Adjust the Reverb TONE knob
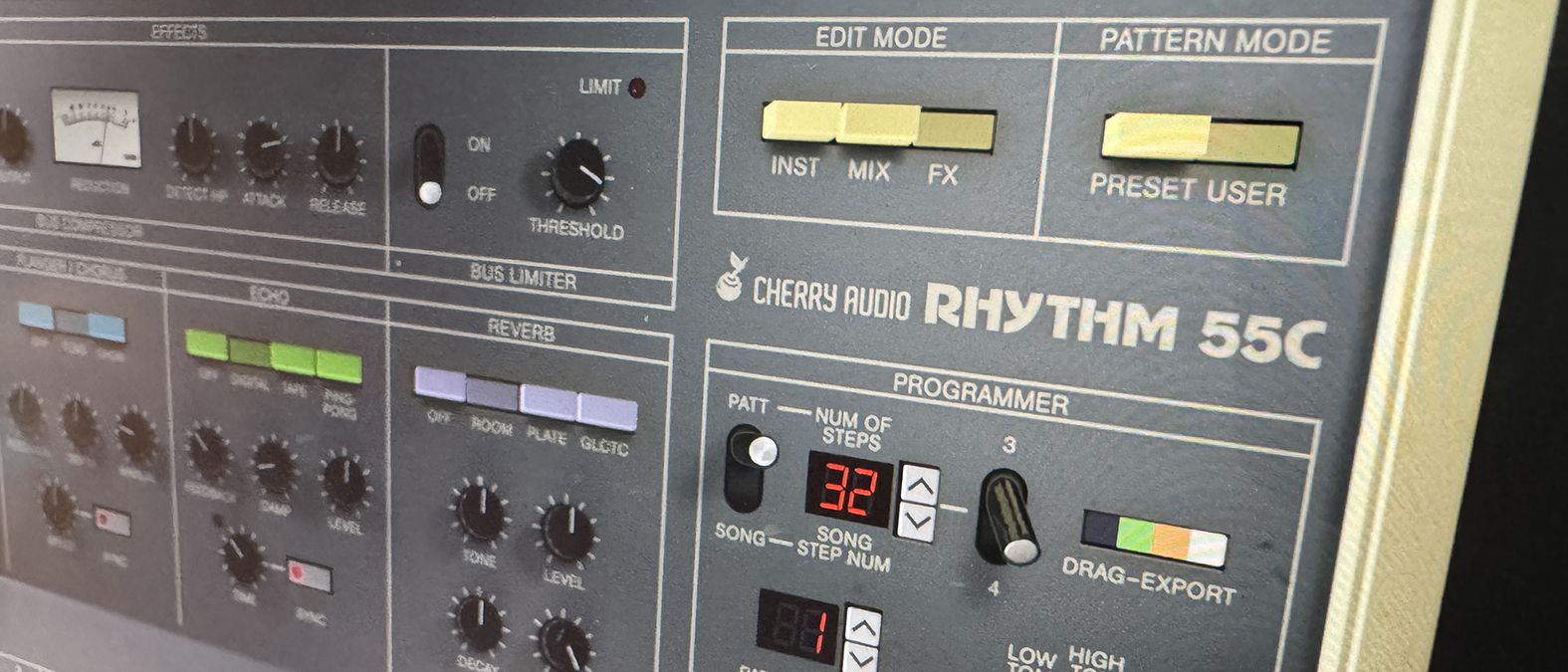Screen dimensions: 1568x672 (x=481, y=511)
